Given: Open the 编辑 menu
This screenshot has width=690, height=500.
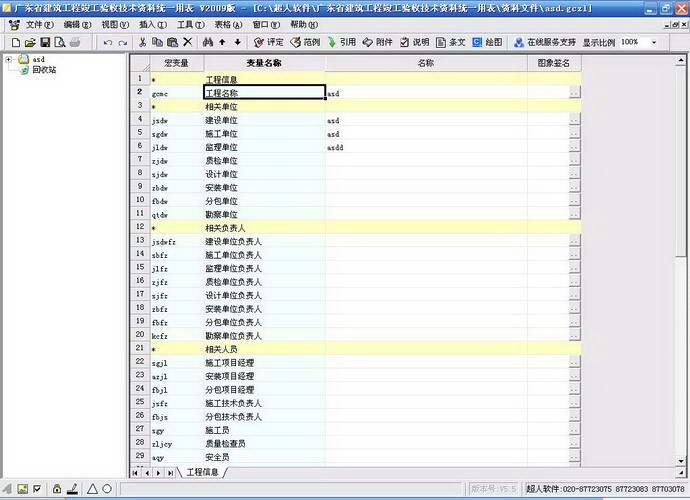Looking at the screenshot, I should pyautogui.click(x=77, y=25).
